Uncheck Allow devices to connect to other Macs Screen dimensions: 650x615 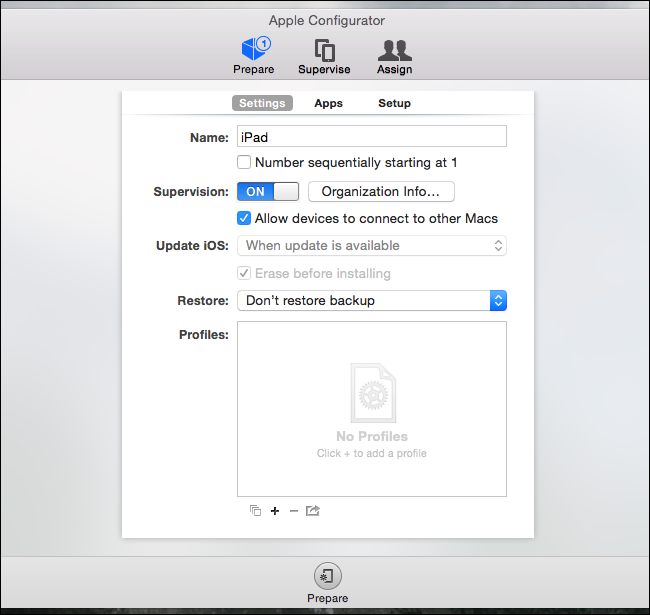[244, 218]
